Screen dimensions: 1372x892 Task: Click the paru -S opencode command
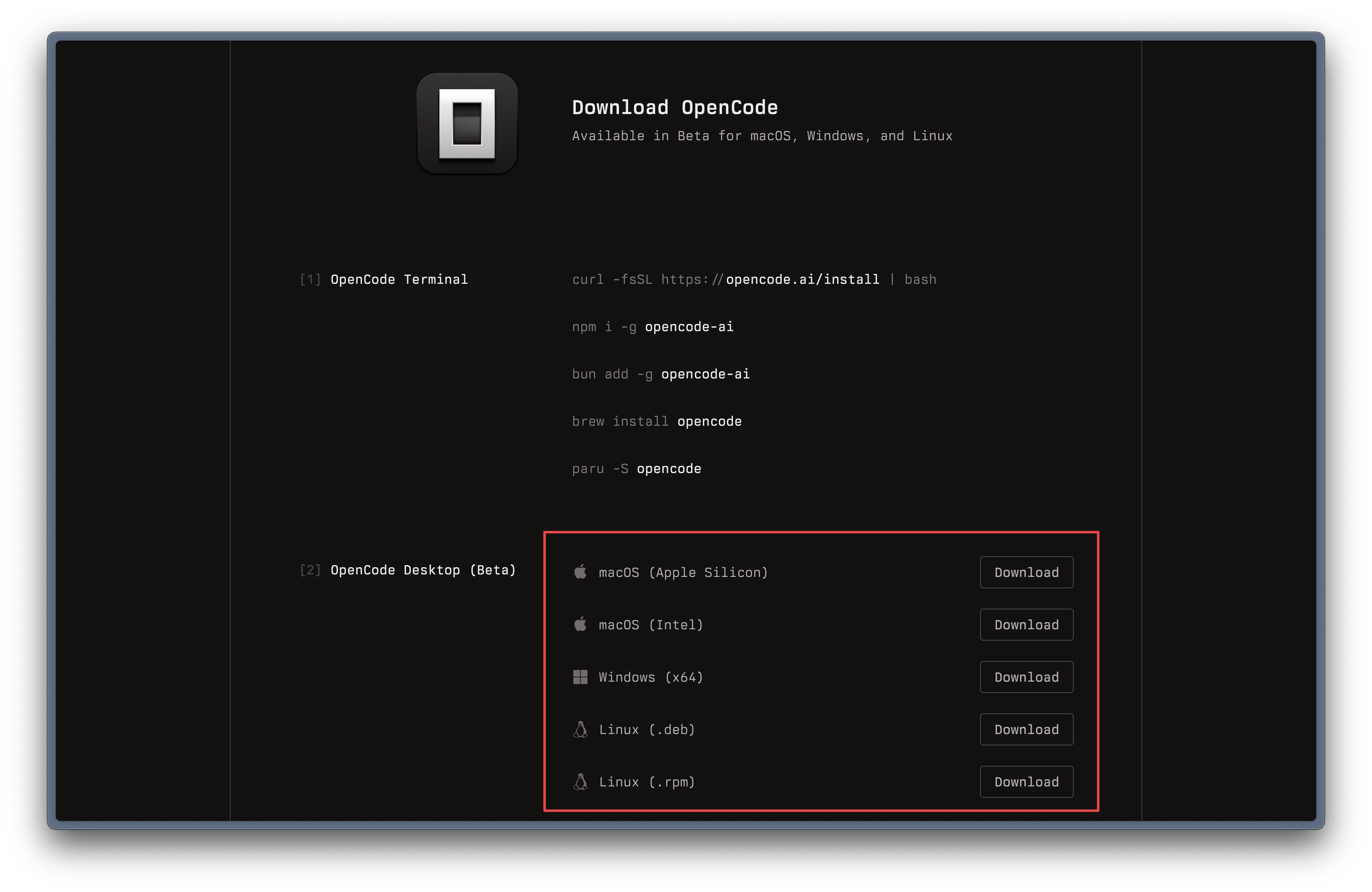pos(636,468)
